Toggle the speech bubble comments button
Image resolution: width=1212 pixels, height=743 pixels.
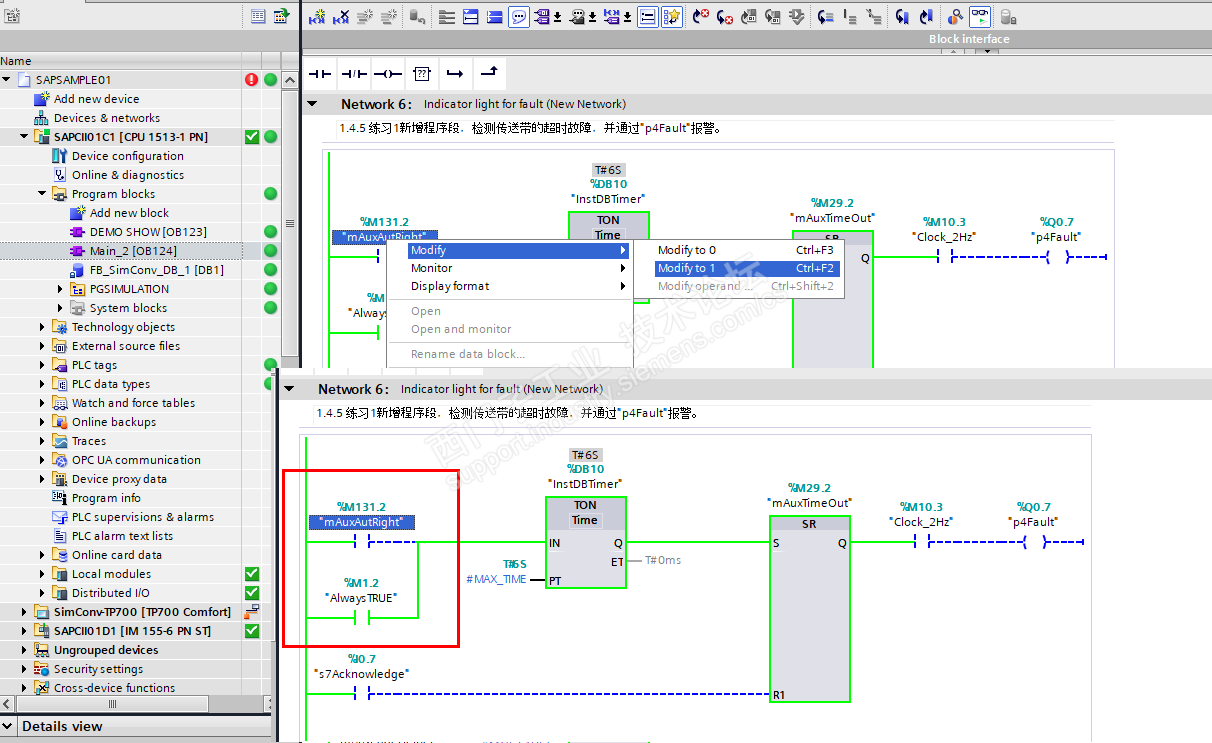click(518, 17)
